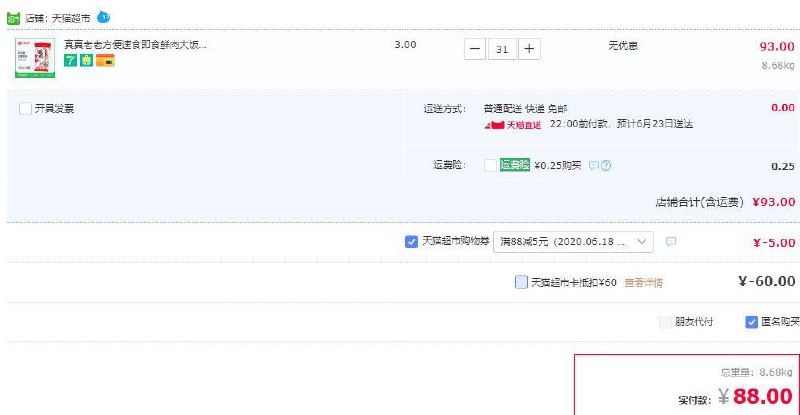800x415 pixels.
Task: Open the comment icon beside ¥0.25购买
Action: [594, 165]
